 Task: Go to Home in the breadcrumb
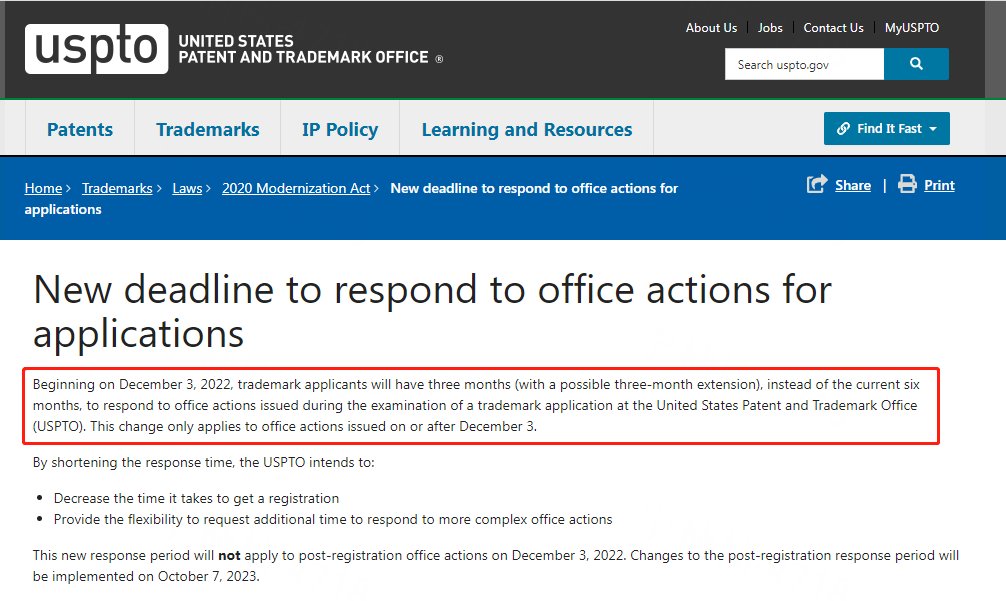[x=43, y=189]
